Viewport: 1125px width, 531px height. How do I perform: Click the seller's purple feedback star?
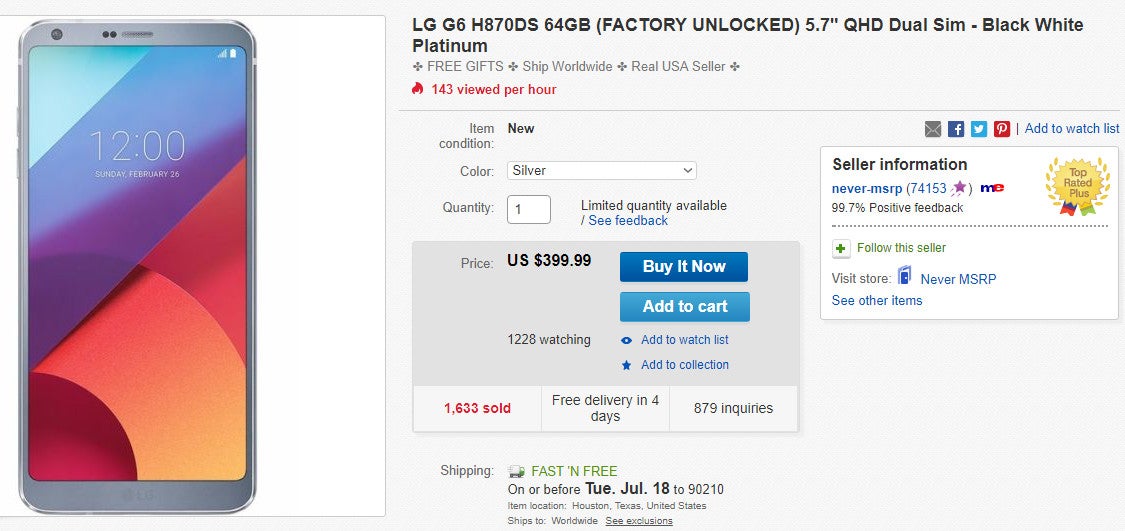pyautogui.click(x=959, y=187)
